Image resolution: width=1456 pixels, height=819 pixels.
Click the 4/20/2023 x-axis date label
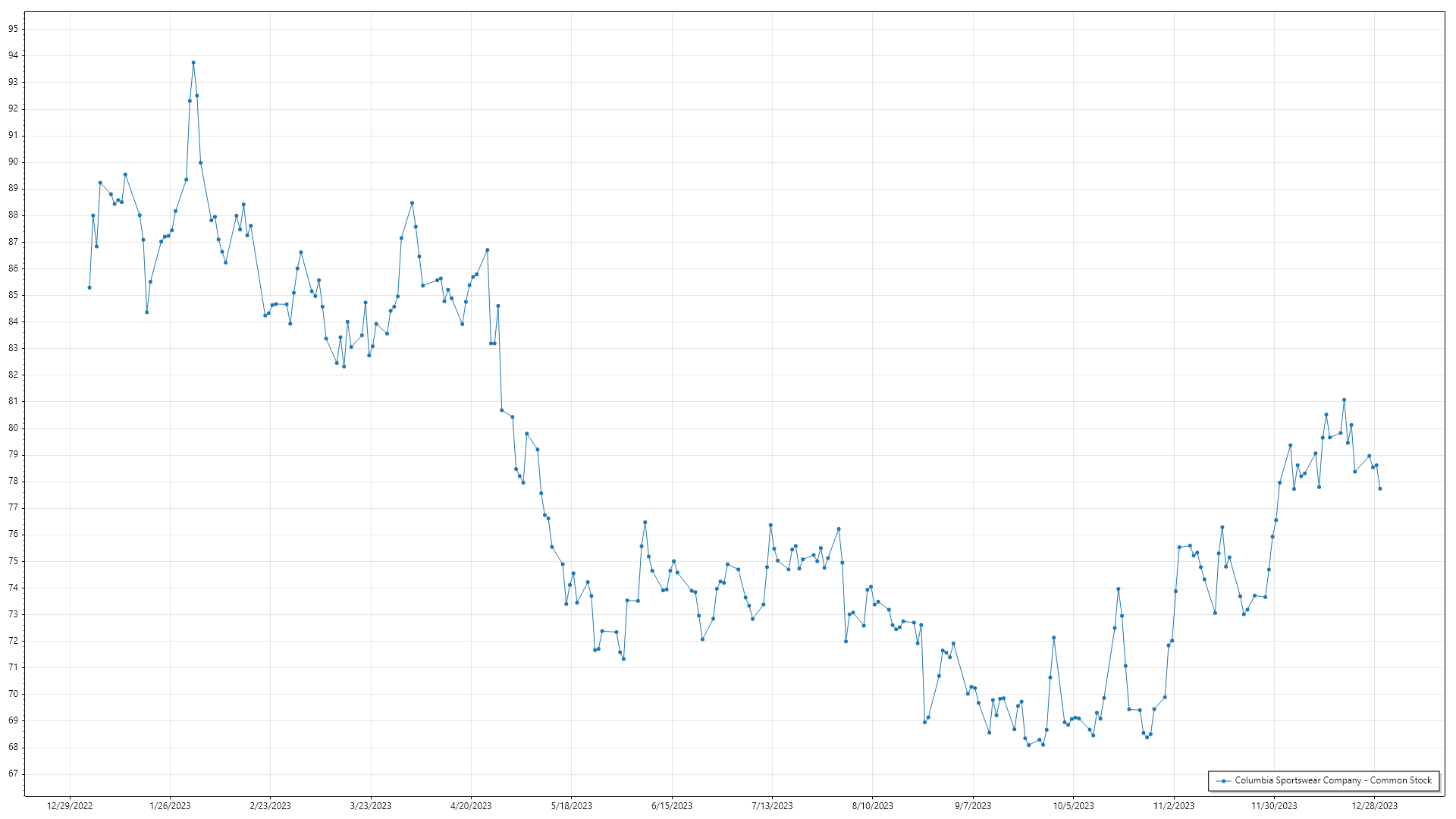click(x=471, y=805)
